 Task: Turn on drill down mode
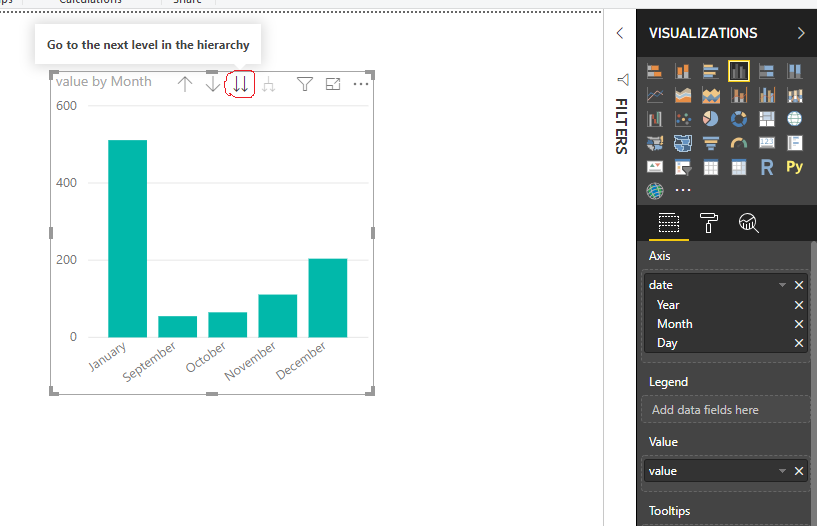point(213,84)
